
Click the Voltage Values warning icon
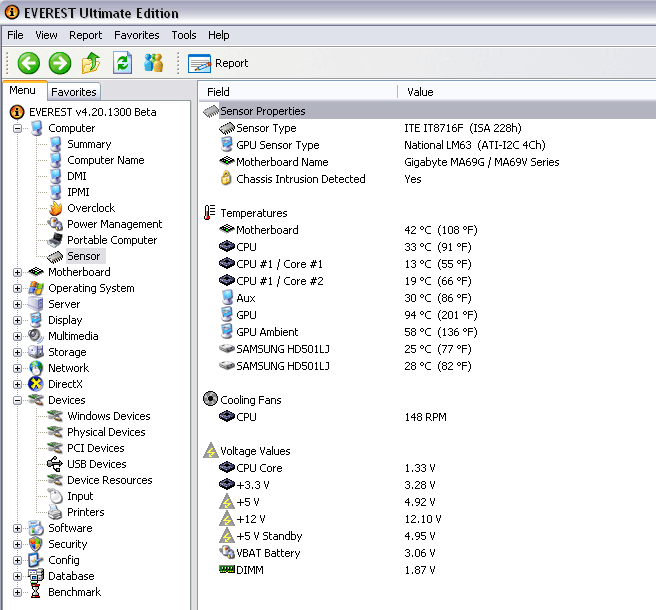tap(210, 451)
